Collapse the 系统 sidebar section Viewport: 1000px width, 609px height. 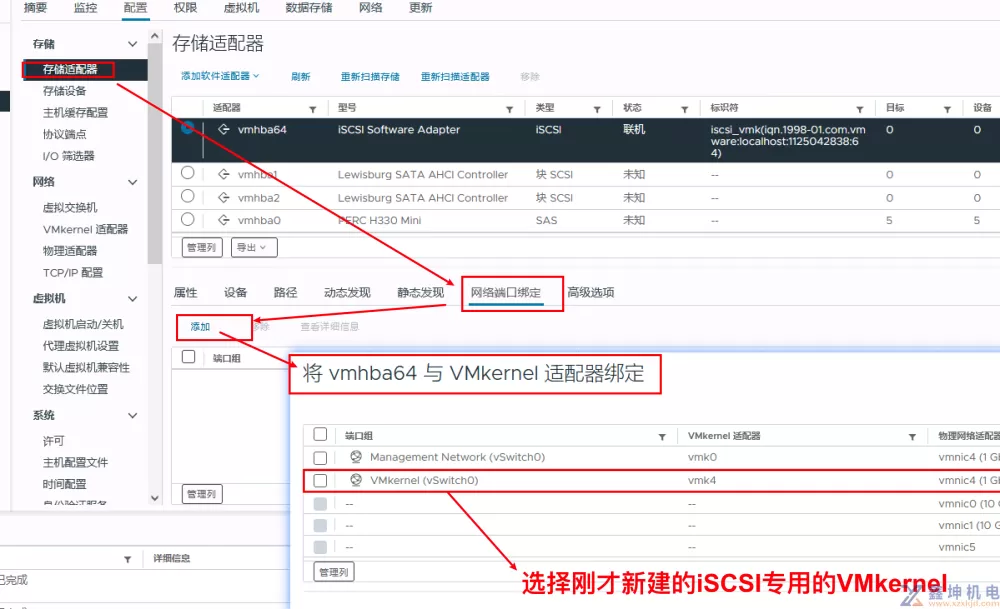tap(132, 415)
